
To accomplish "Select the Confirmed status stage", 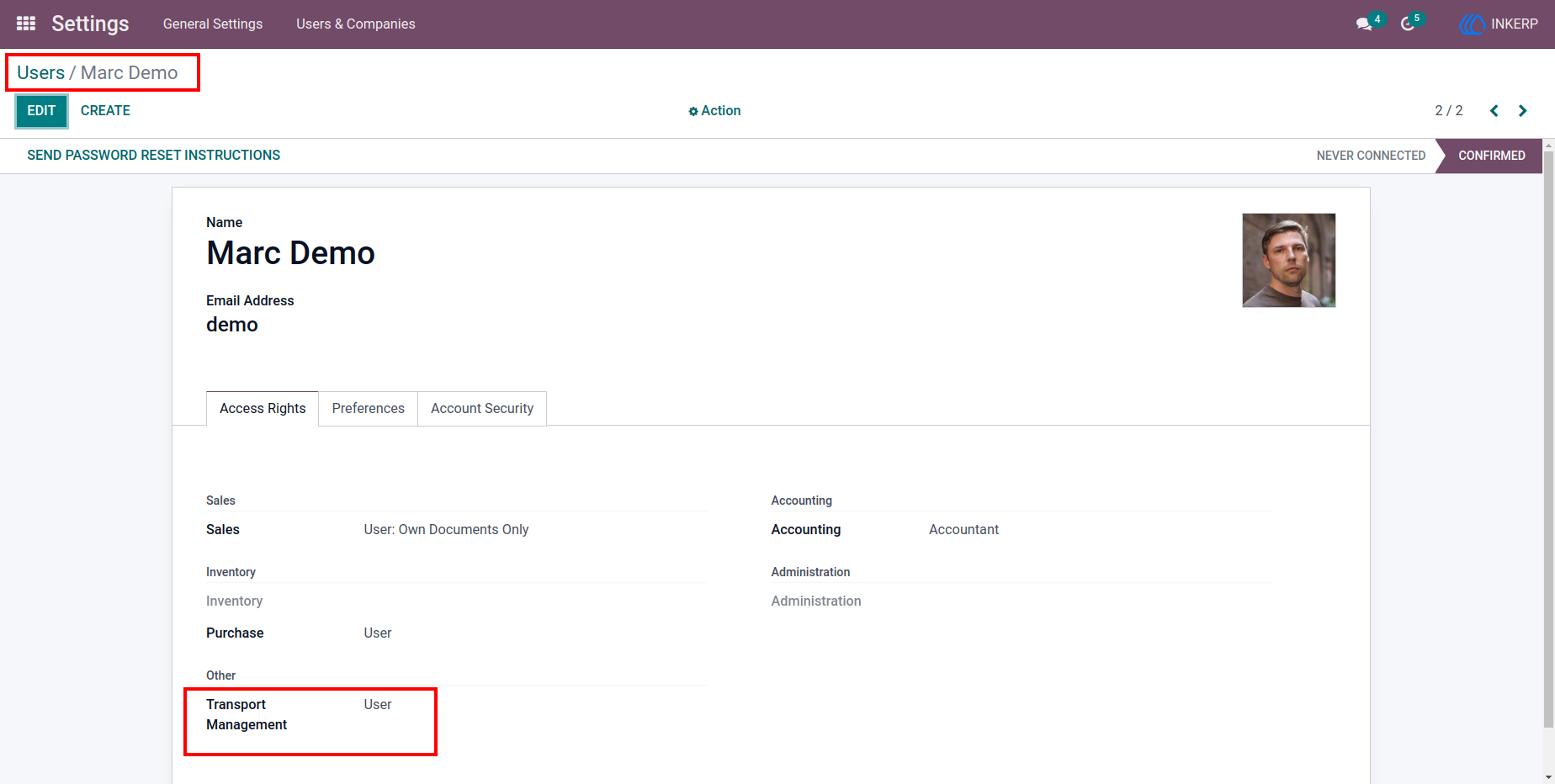I will [1490, 156].
